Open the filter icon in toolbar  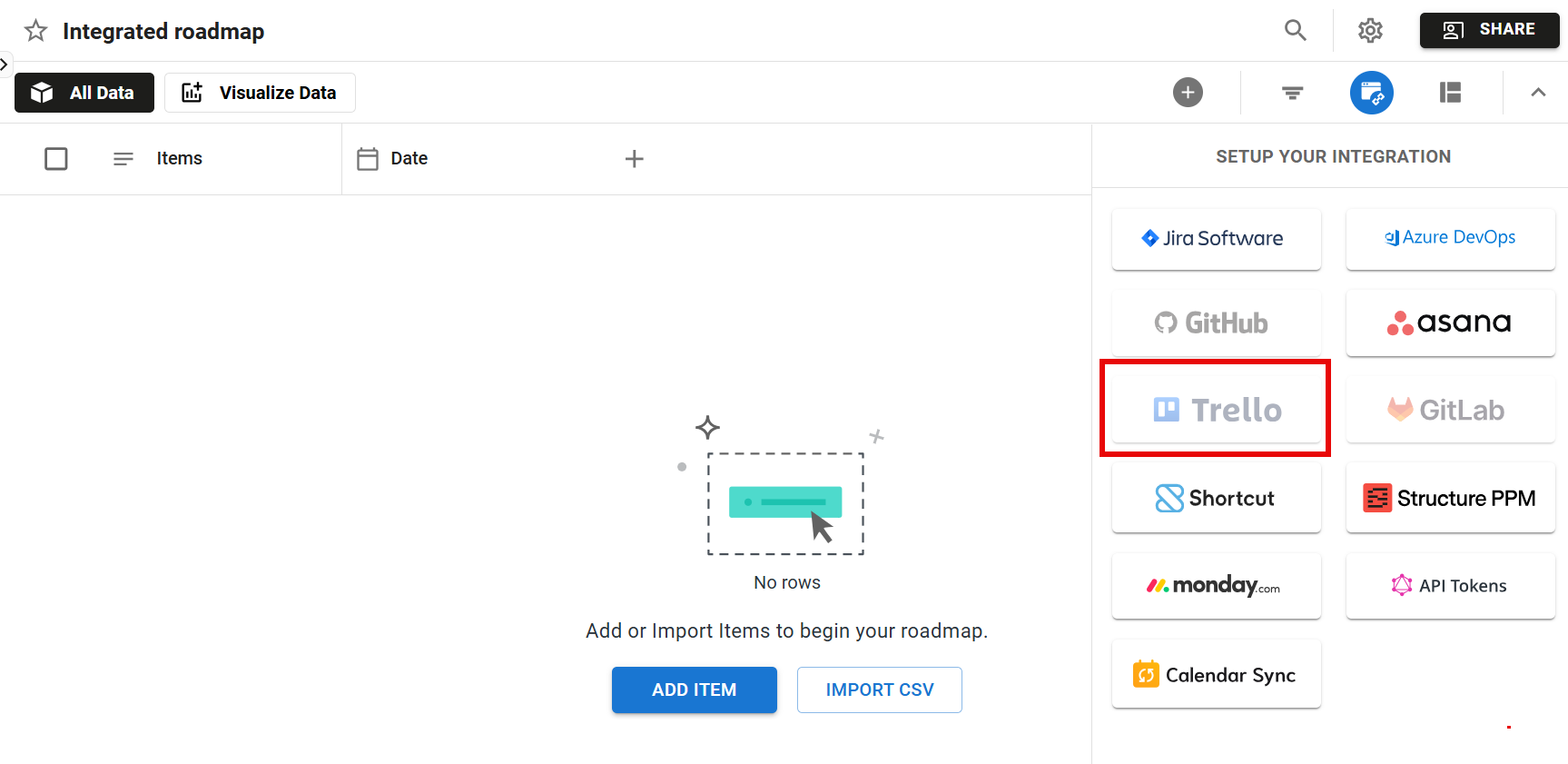click(x=1292, y=93)
